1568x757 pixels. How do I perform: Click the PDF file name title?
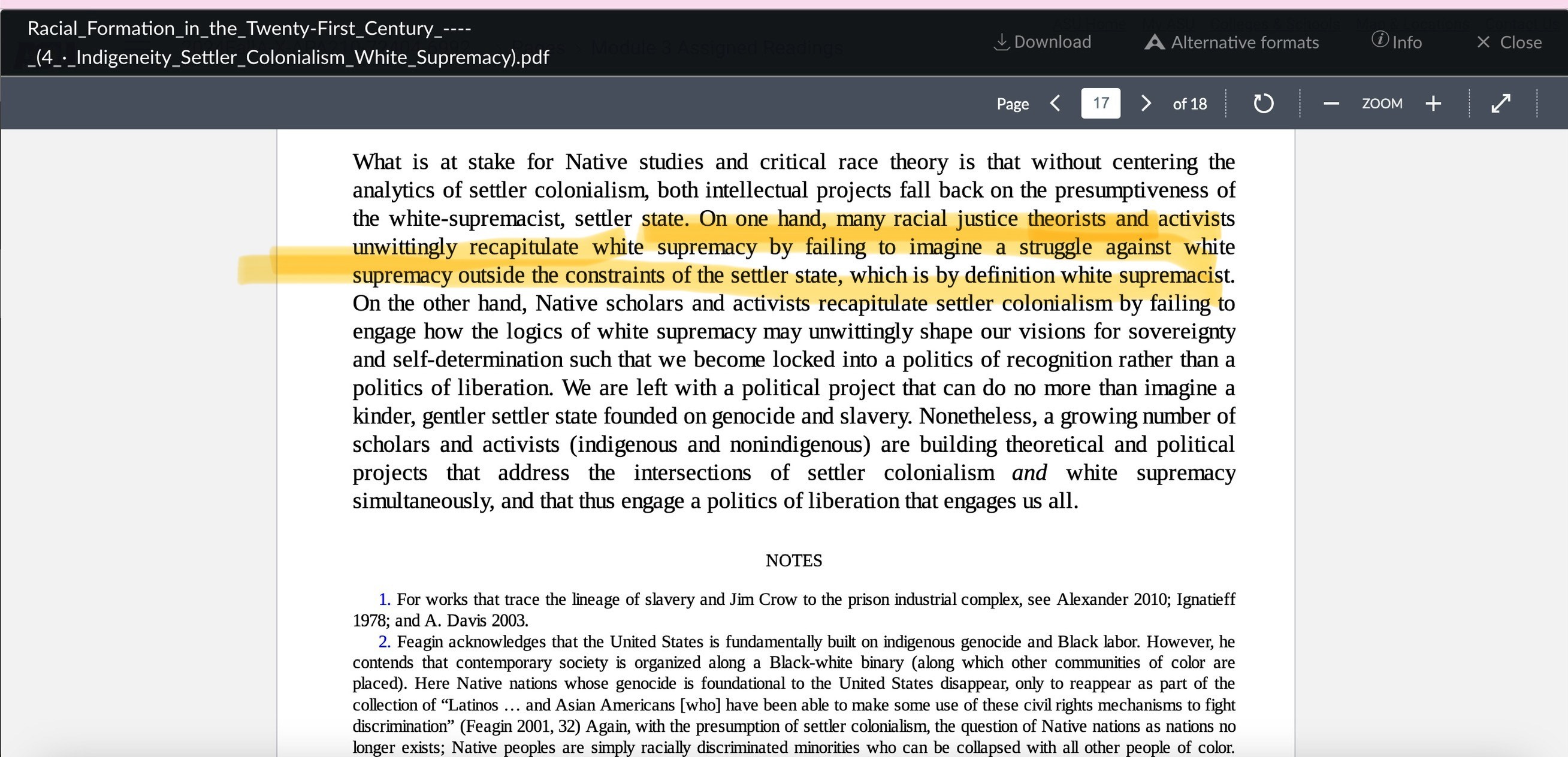click(289, 43)
